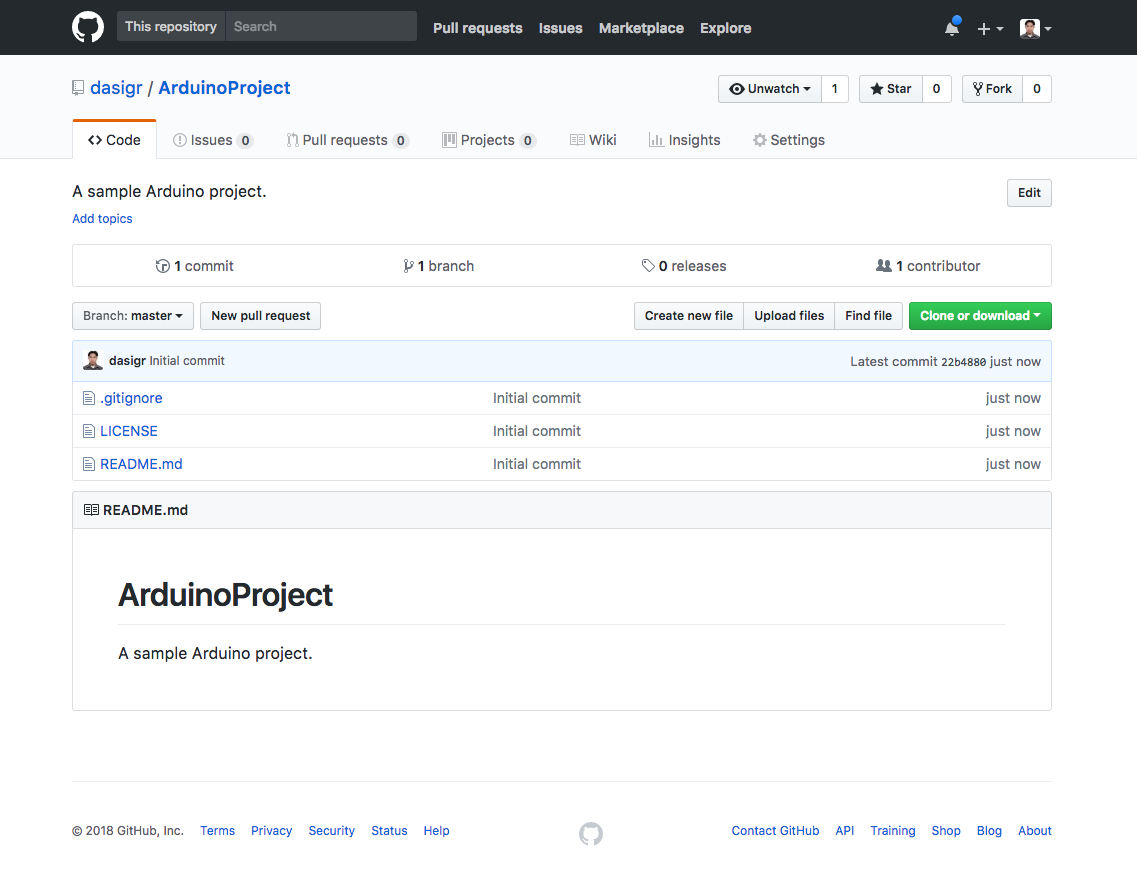This screenshot has width=1137, height=874.
Task: Open the Security footer link
Action: coord(331,831)
